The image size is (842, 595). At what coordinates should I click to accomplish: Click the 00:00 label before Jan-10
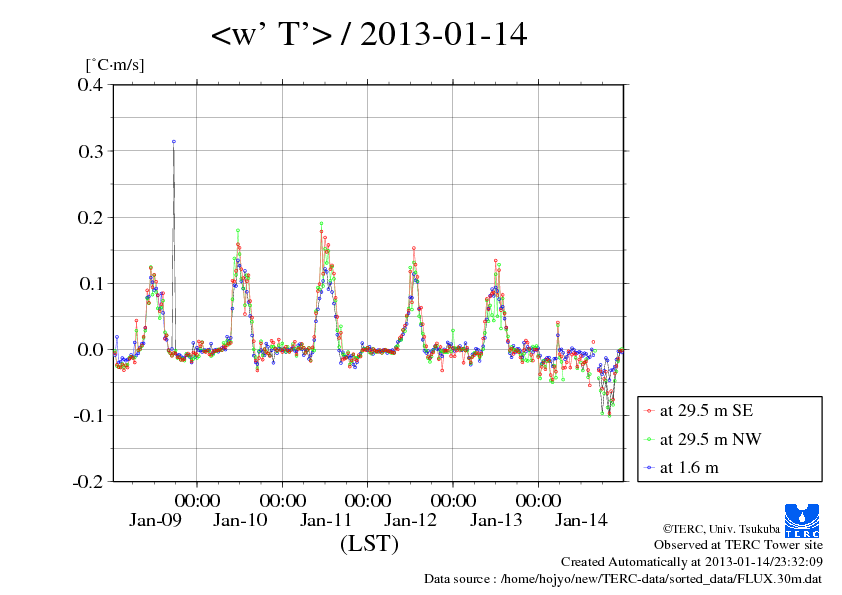click(197, 500)
